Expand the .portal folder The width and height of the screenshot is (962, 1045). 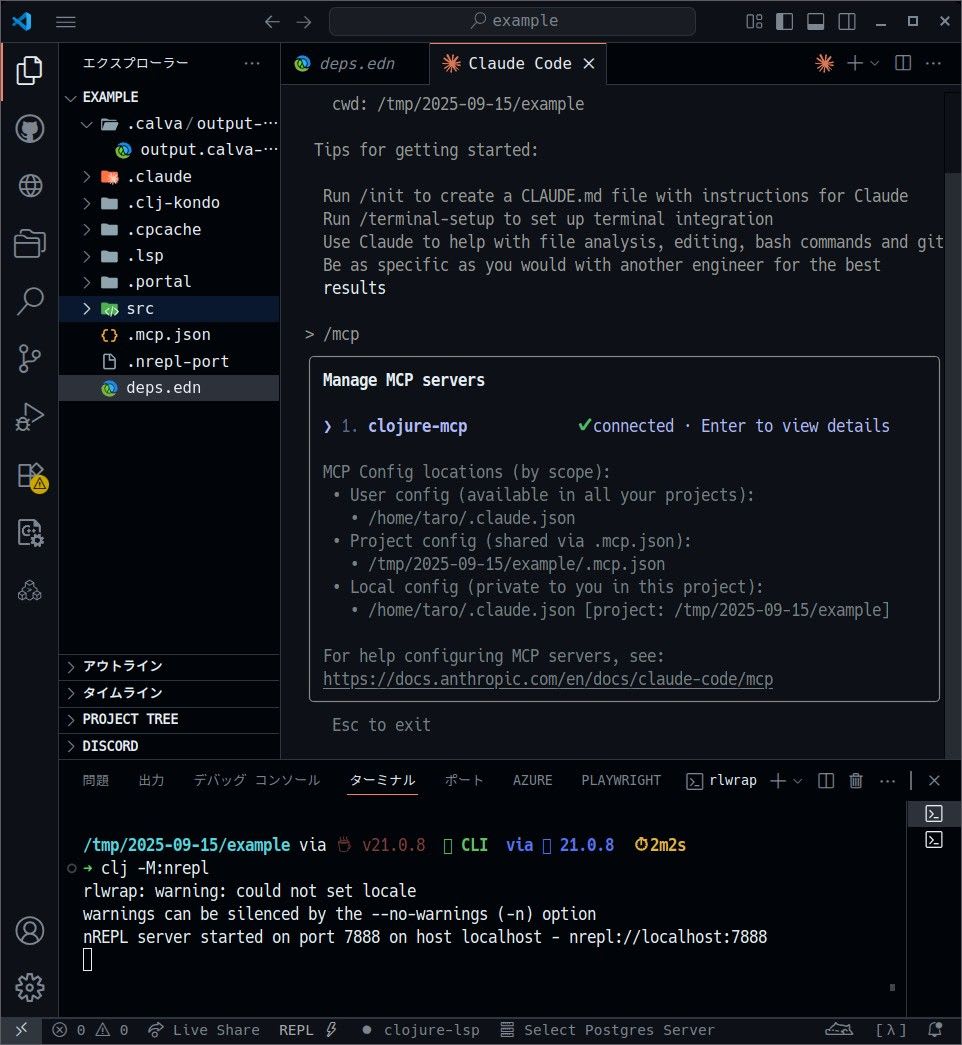87,282
